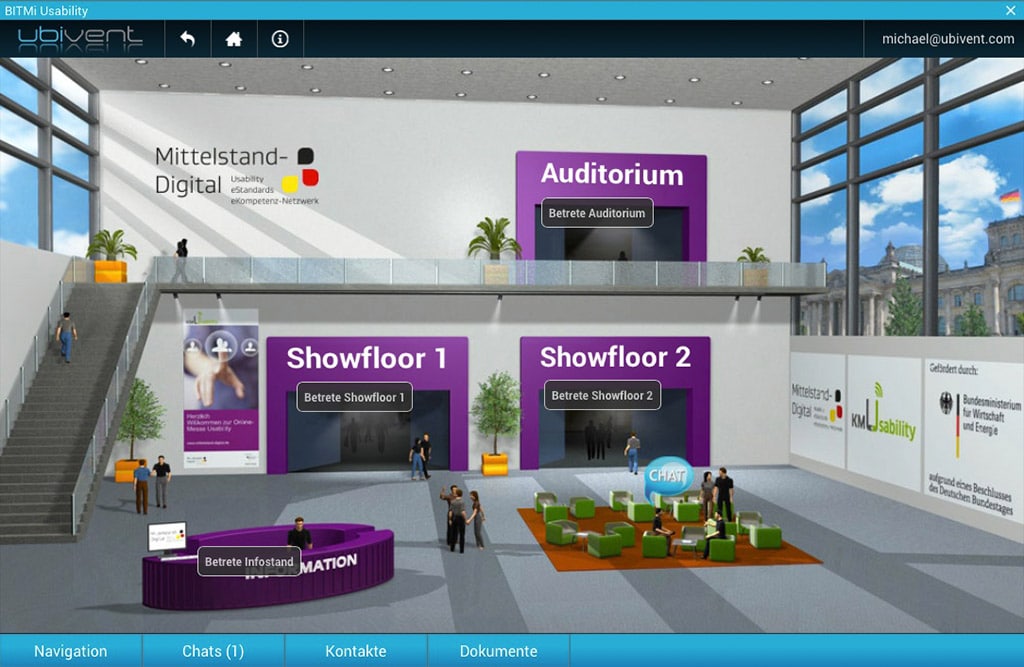1024x667 pixels.
Task: Click the Mittelstand-Digital logo on the upper wall
Action: [236, 175]
